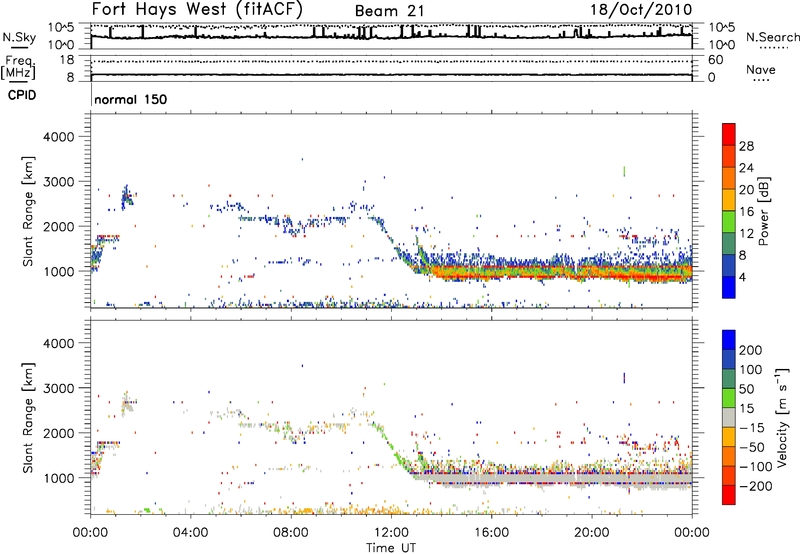Image resolution: width=800 pixels, height=554 pixels.
Task: Click the '15' tick on Velocity colorbar
Action: click(746, 409)
